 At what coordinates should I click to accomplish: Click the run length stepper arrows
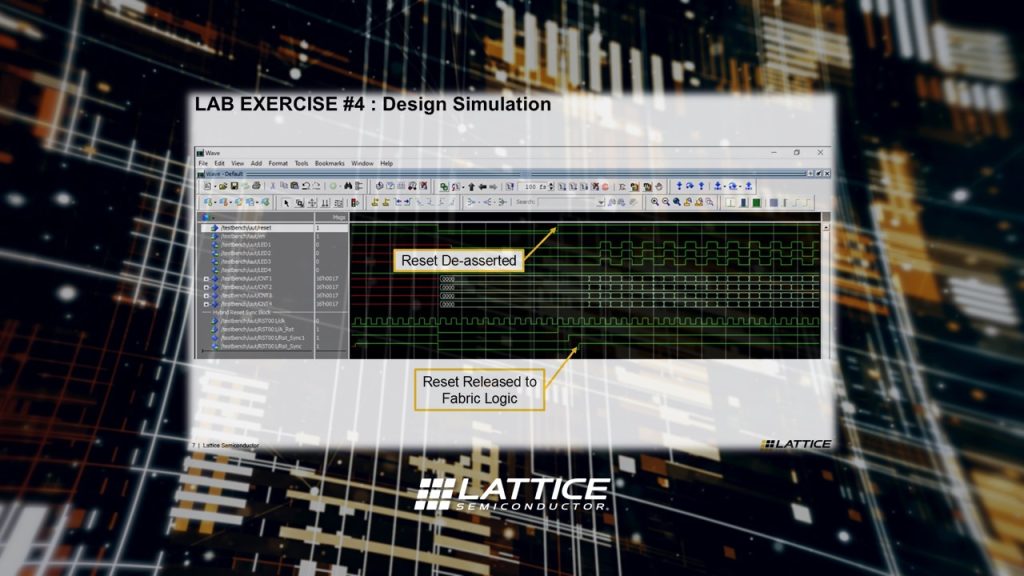tap(552, 187)
